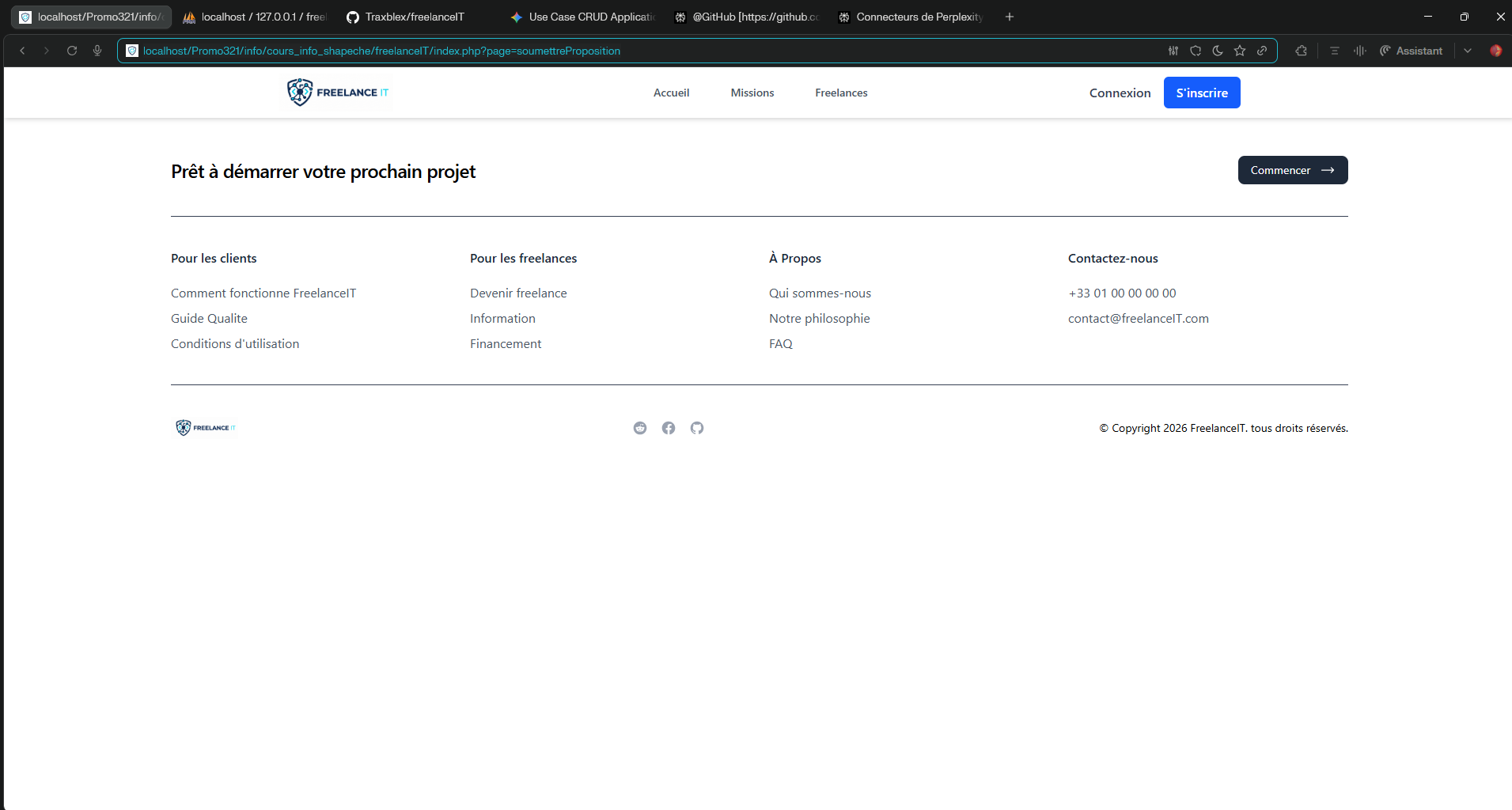This screenshot has height=810, width=1512.
Task: Click the contact@freelanceIT.com email
Action: 1139,318
